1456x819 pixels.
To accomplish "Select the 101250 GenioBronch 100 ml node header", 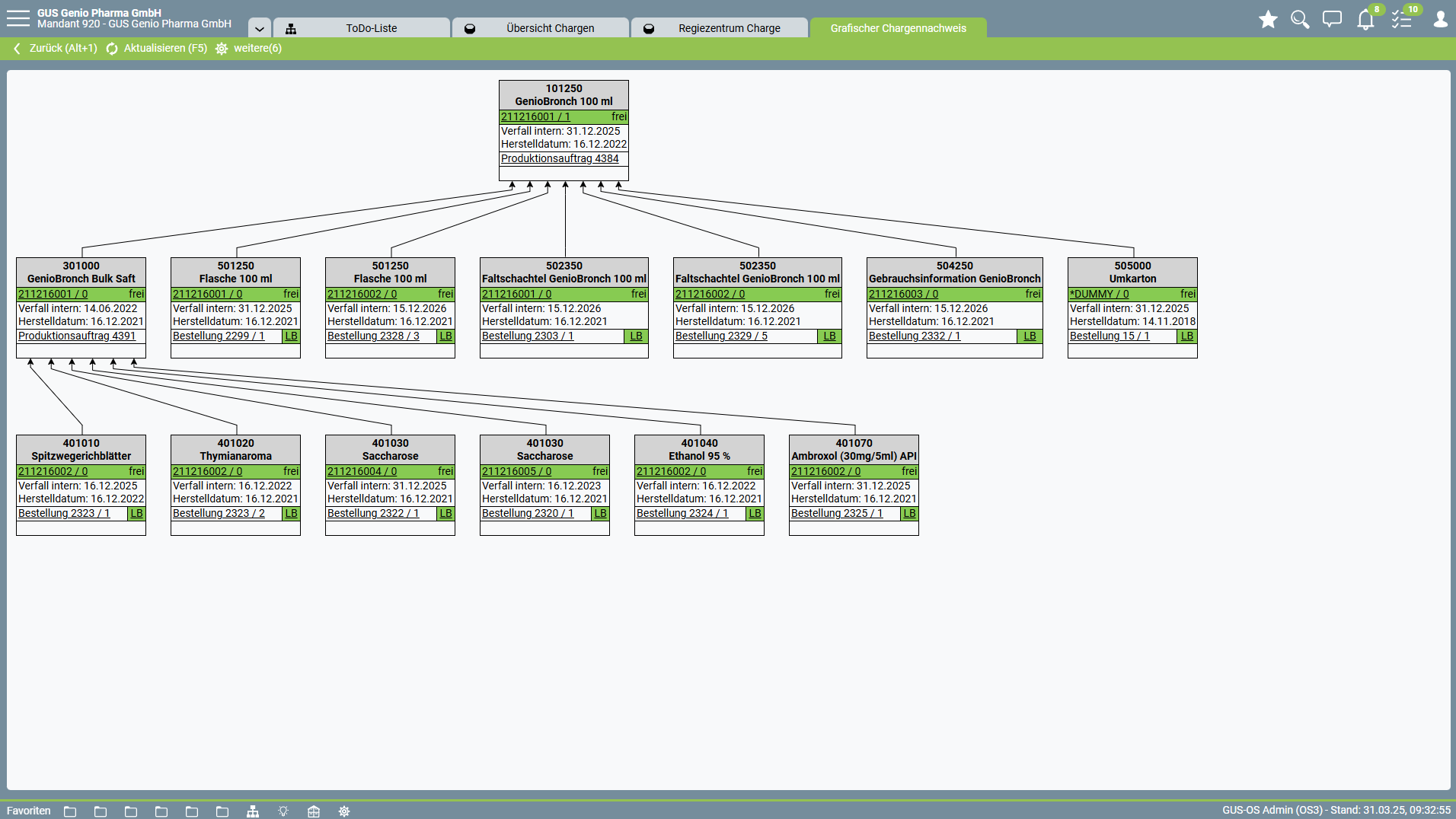I will tap(564, 95).
